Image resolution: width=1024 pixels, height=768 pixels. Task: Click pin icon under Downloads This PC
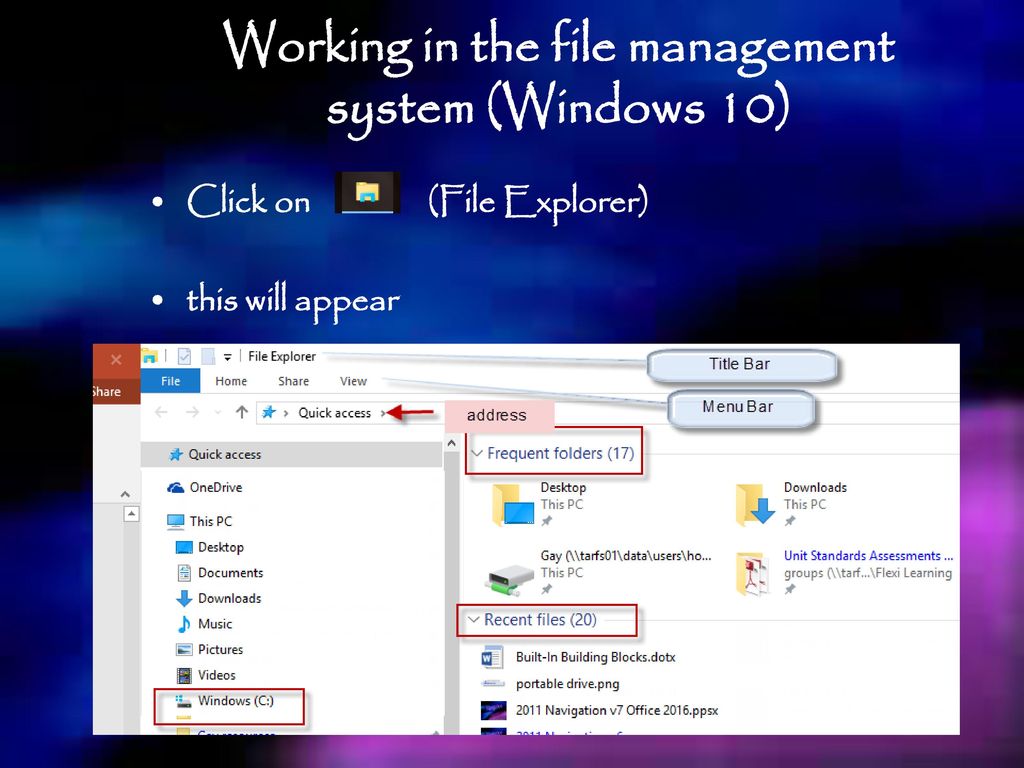[790, 521]
